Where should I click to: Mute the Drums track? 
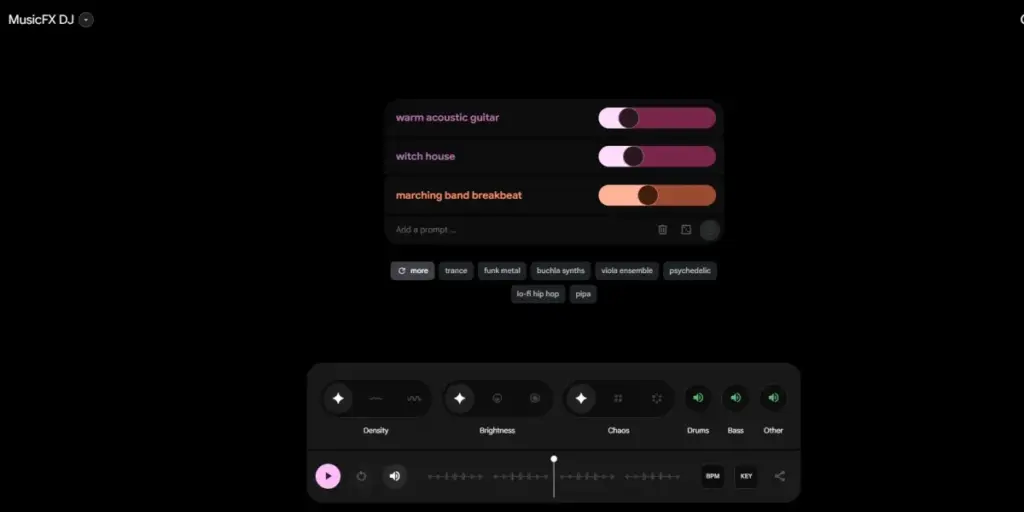point(698,398)
